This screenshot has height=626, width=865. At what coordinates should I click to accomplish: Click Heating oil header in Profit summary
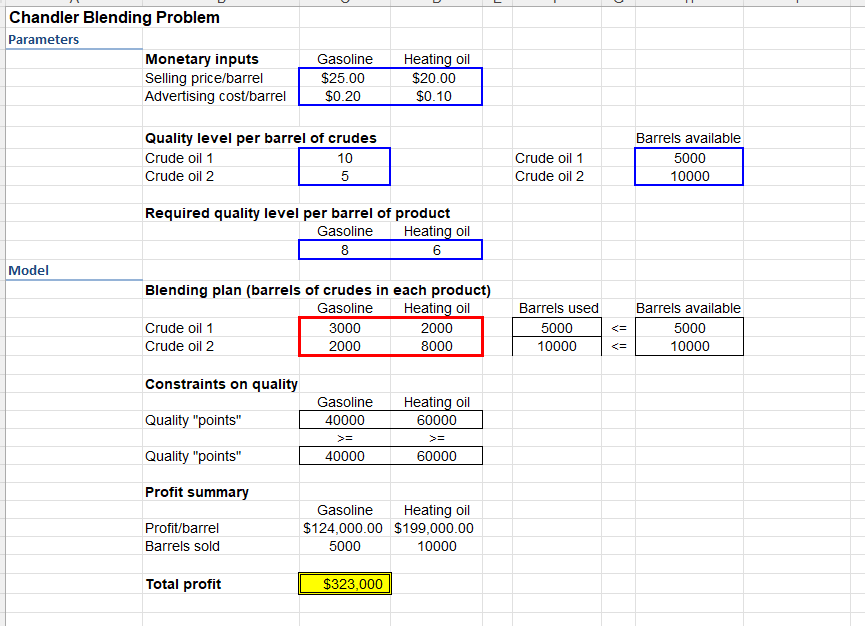436,510
